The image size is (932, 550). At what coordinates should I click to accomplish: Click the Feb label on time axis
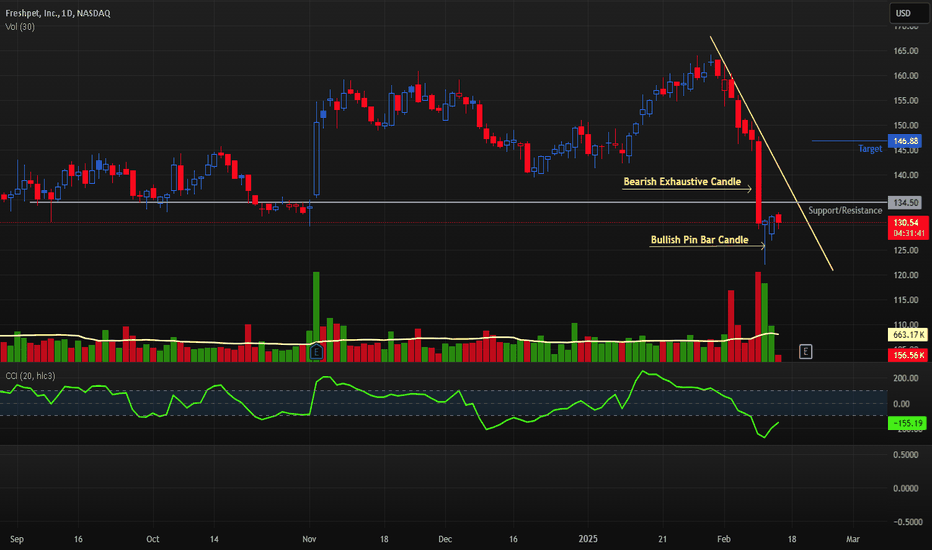[x=723, y=539]
